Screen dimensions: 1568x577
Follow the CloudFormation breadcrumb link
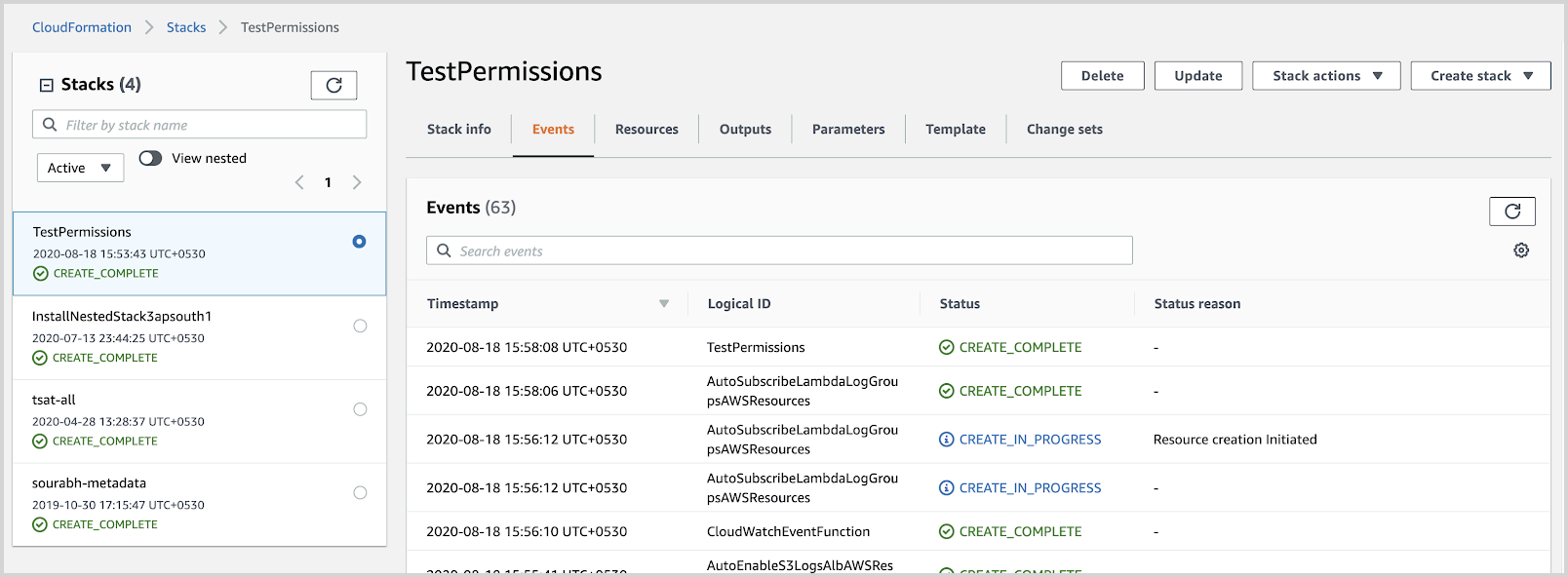(82, 27)
